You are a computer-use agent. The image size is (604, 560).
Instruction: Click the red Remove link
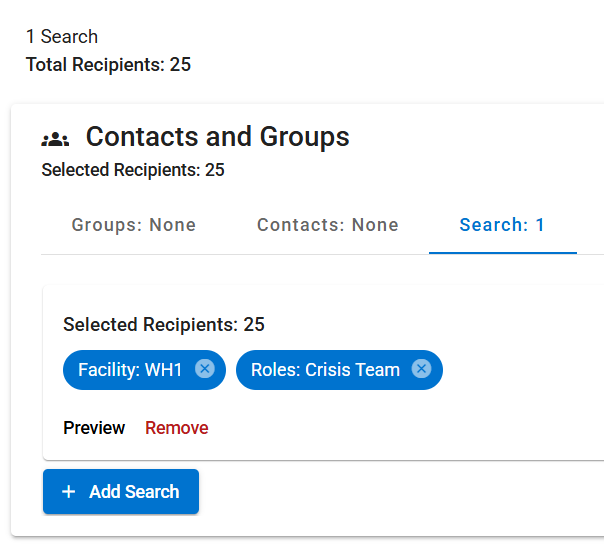tap(177, 428)
